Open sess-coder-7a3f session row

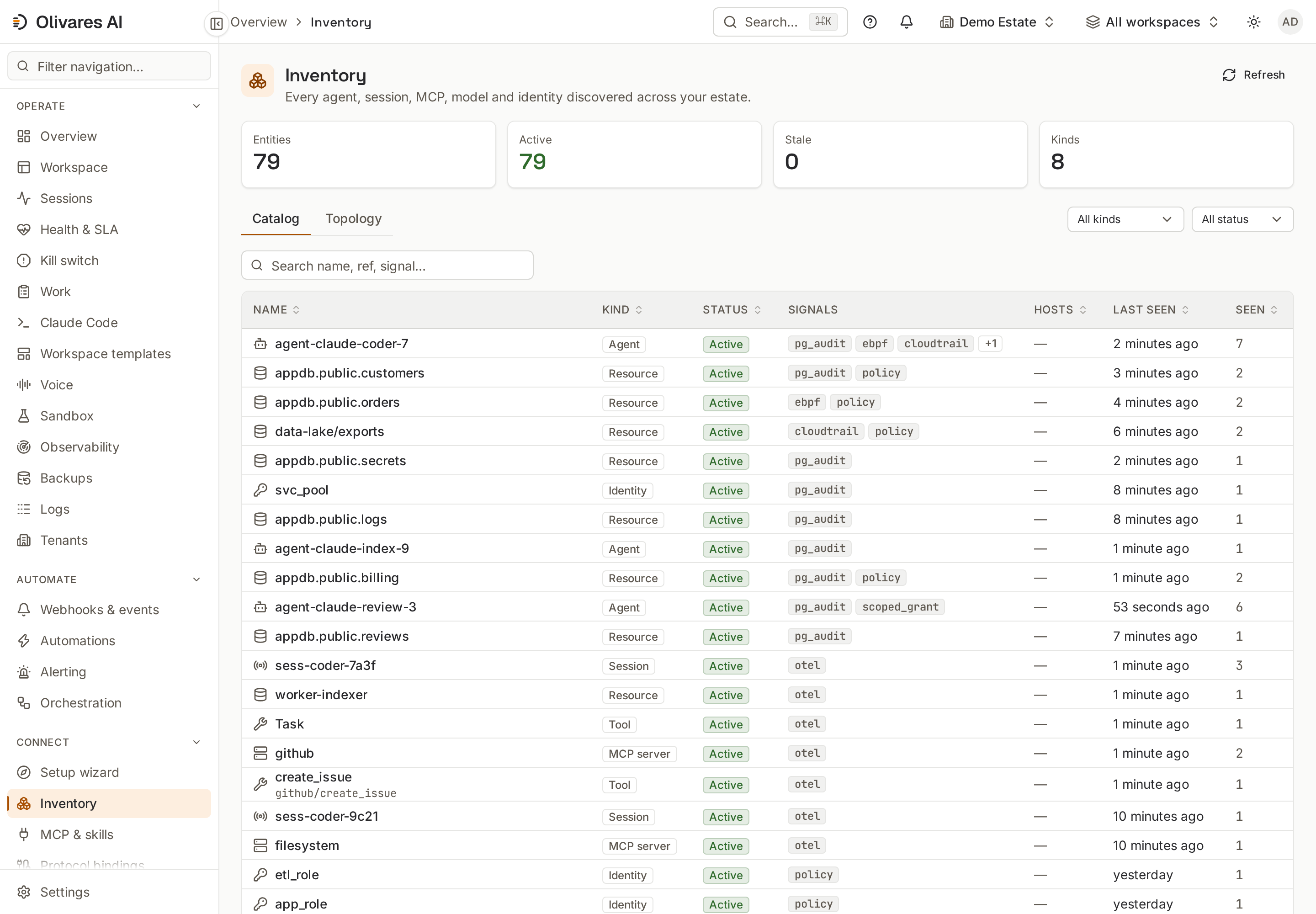click(x=767, y=665)
